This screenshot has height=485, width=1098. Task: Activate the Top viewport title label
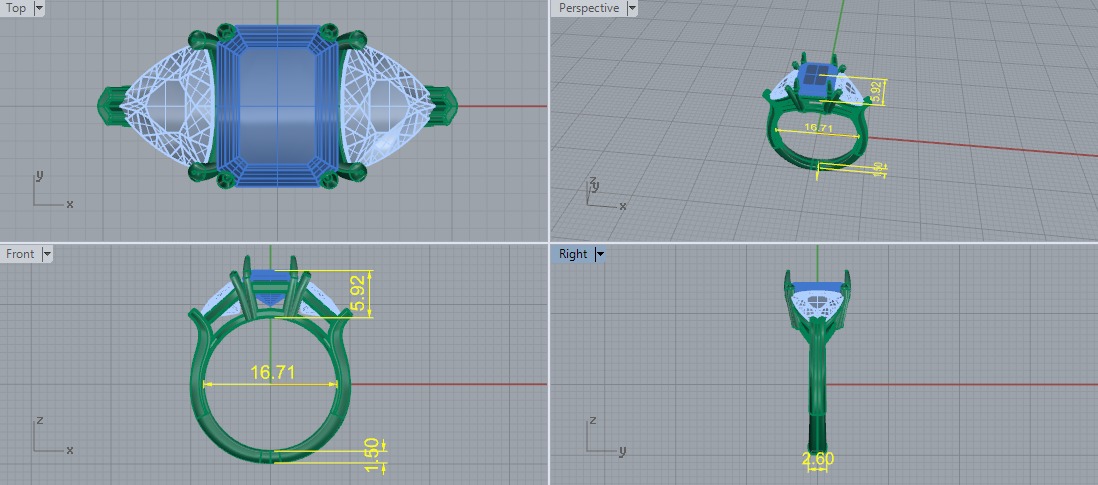click(16, 8)
